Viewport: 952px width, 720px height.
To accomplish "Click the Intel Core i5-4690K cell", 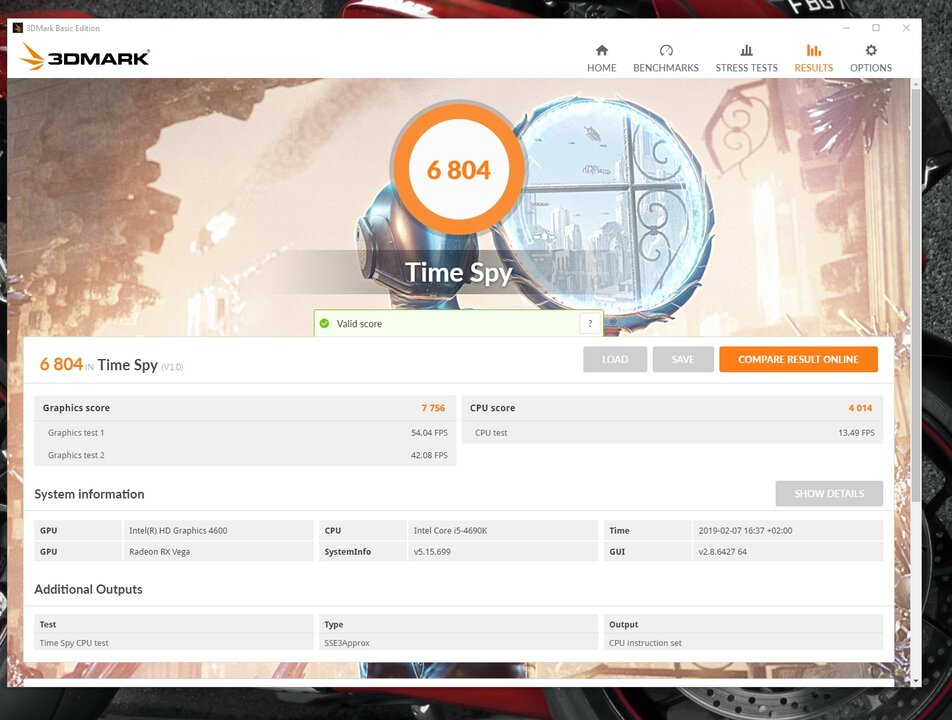I will [503, 531].
